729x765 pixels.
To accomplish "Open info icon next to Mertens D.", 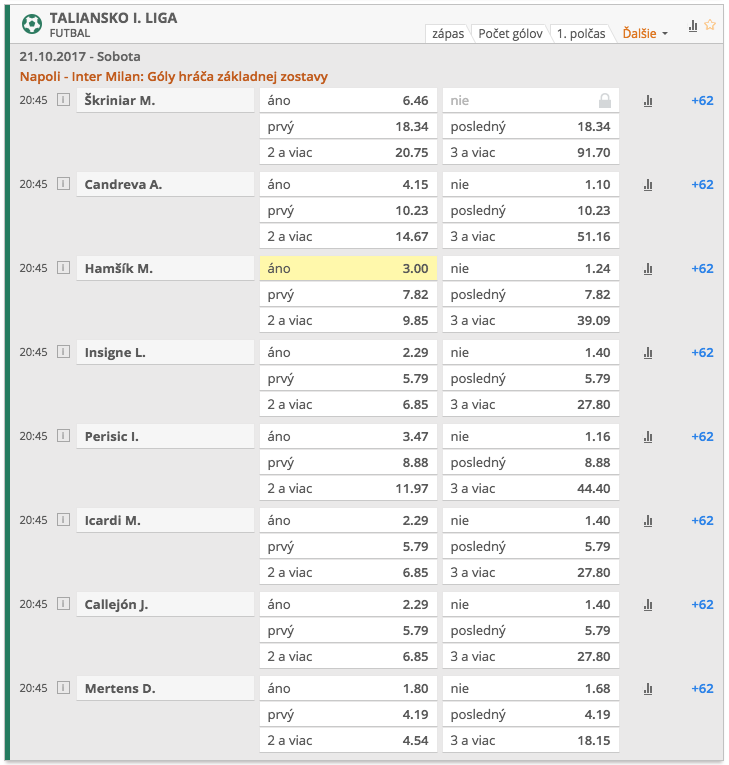I will [x=64, y=688].
